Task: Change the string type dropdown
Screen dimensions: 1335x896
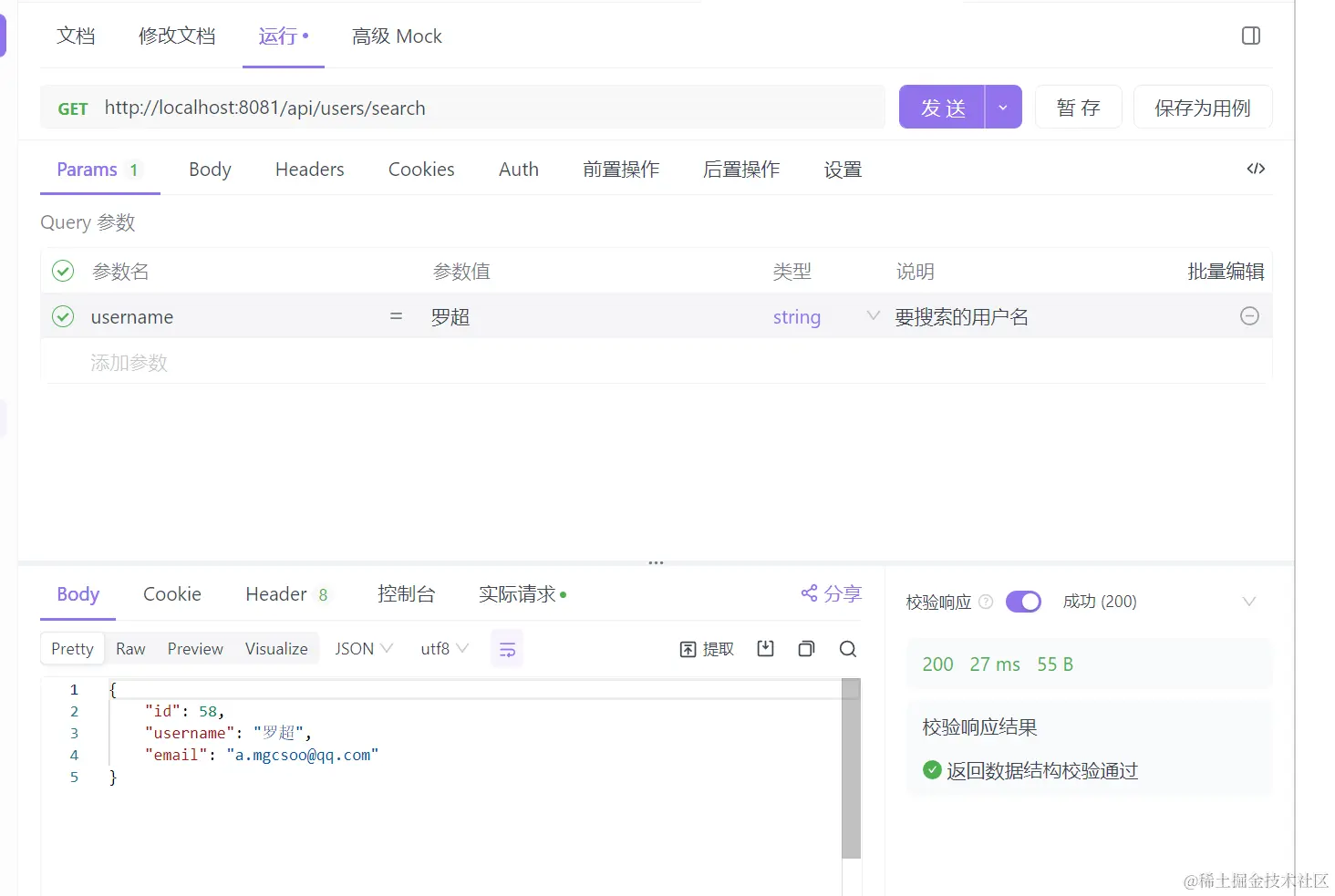Action: coord(825,316)
